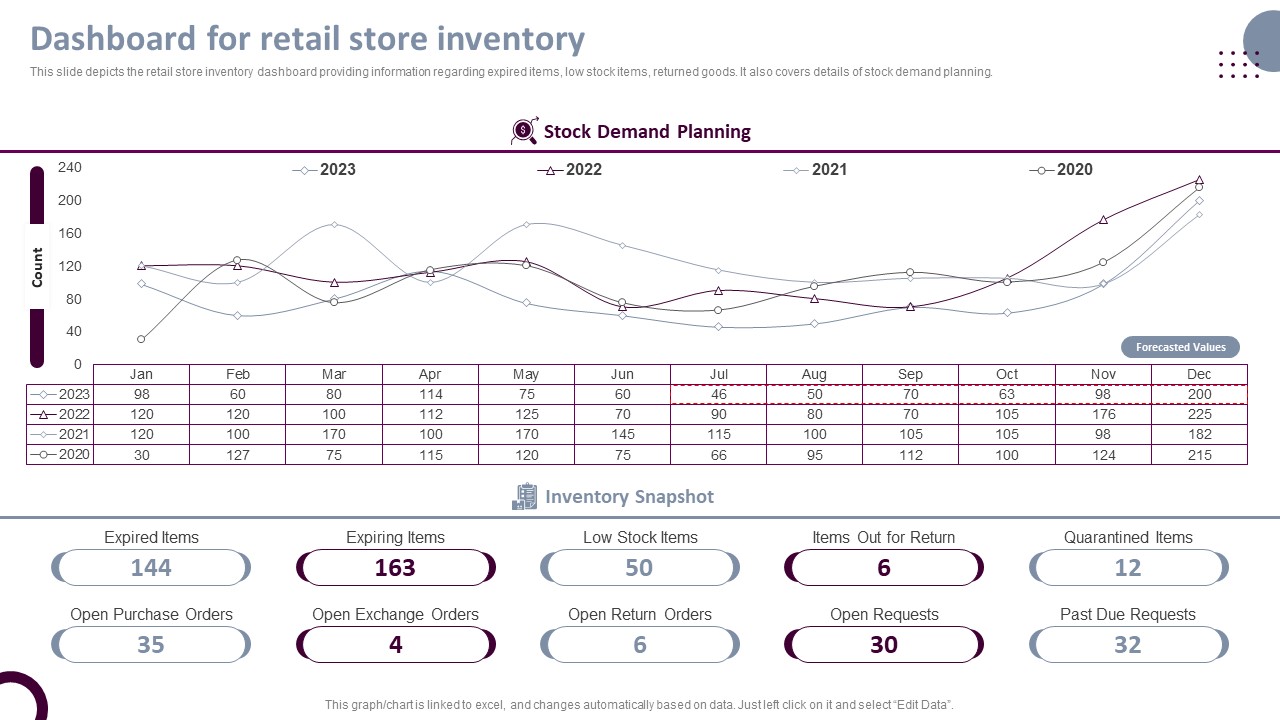Select the 2023 legend entry above chart
Screen dimensions: 1280x720
(x=324, y=170)
